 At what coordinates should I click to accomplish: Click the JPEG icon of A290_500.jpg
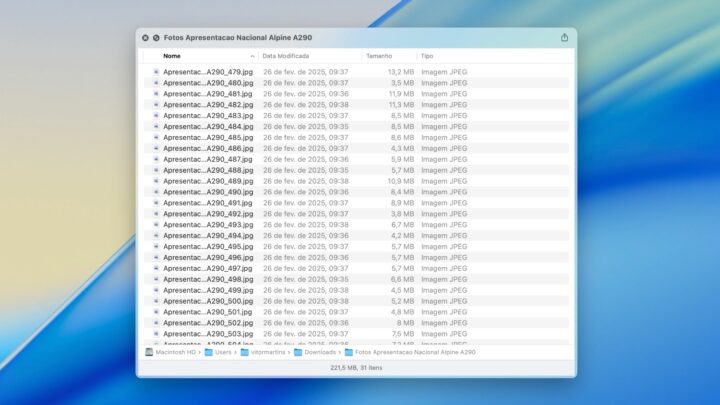click(x=156, y=301)
